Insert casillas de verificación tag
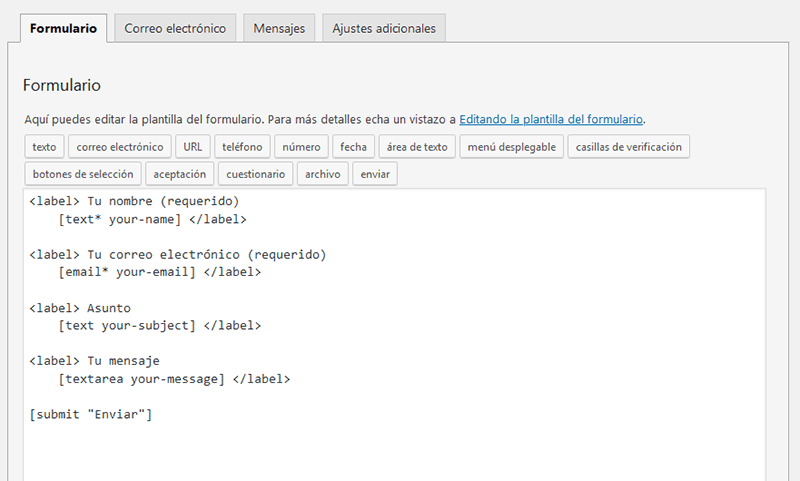The width and height of the screenshot is (800, 481). tap(629, 147)
